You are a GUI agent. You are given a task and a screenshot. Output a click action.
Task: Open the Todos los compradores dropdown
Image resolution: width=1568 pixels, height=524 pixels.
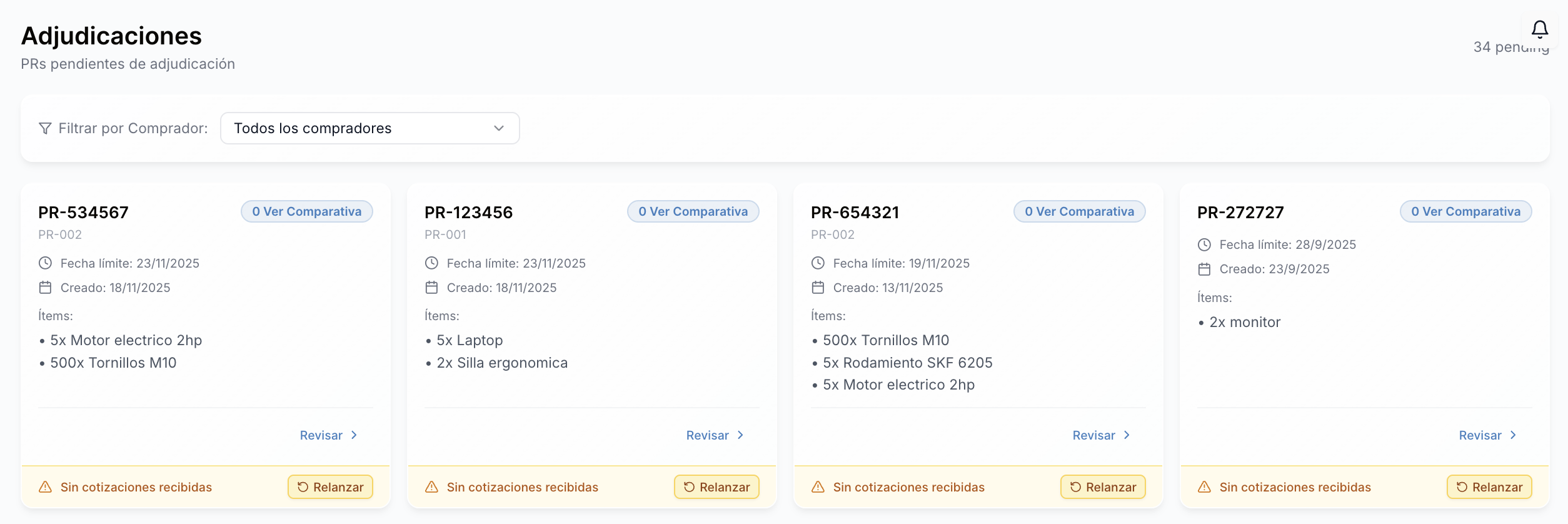click(x=370, y=128)
